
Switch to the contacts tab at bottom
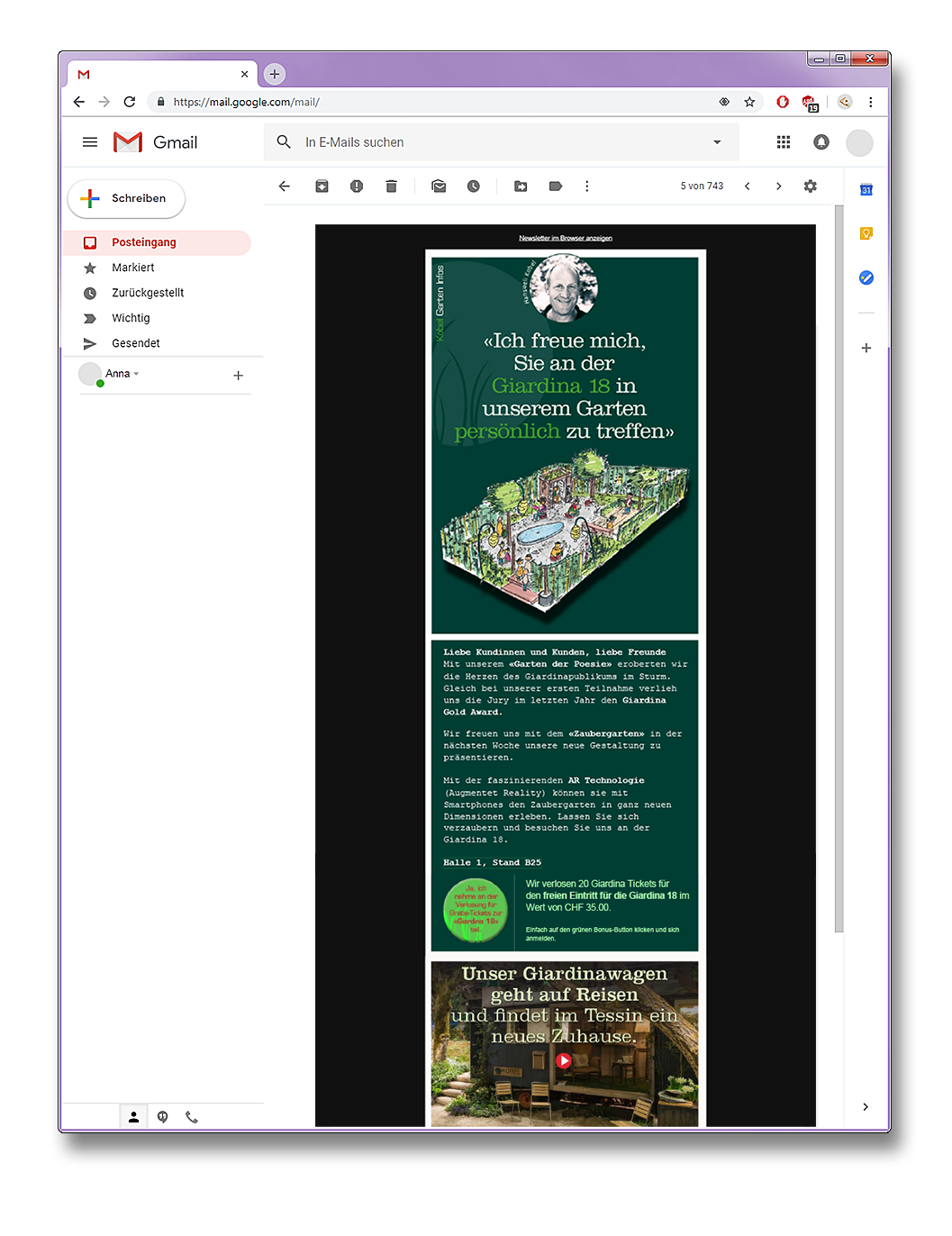[x=133, y=1117]
